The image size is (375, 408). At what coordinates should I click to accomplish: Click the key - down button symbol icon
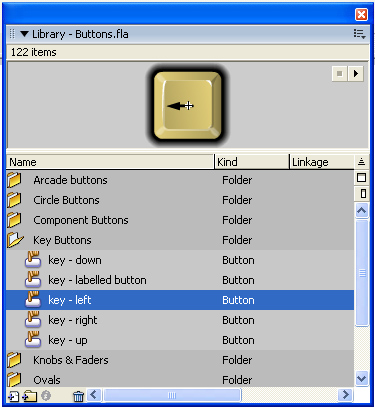(33, 260)
